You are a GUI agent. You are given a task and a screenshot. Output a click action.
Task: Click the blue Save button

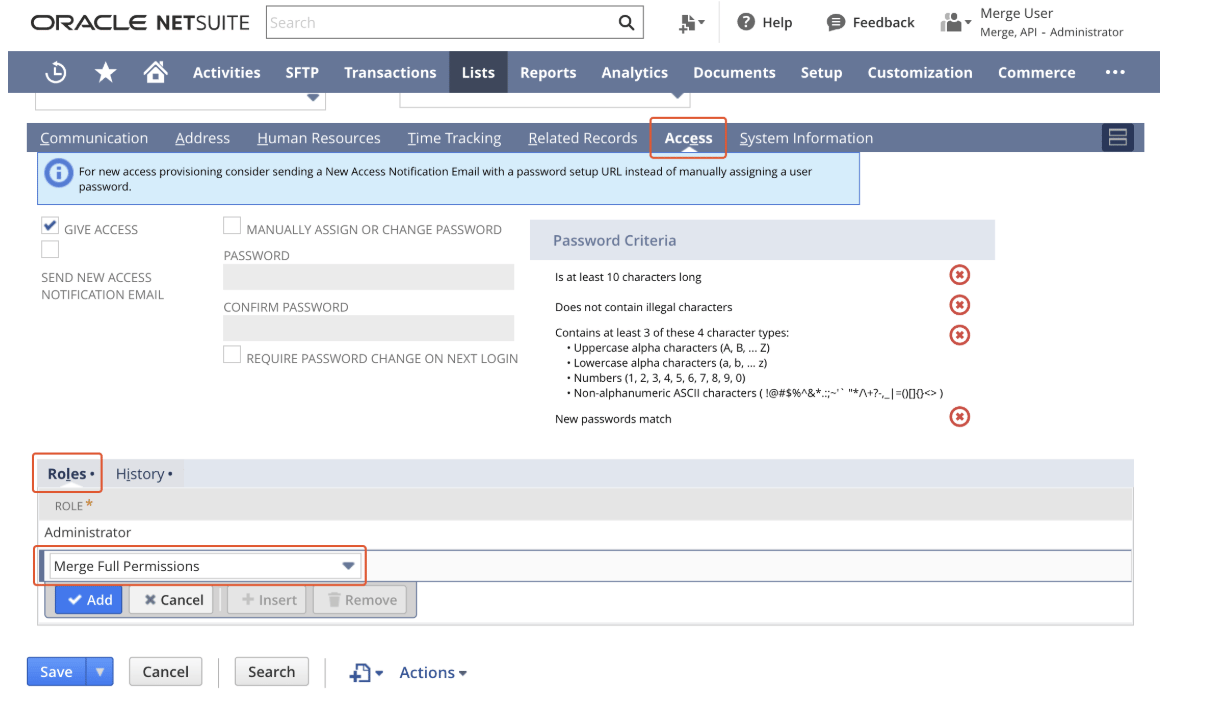point(56,672)
